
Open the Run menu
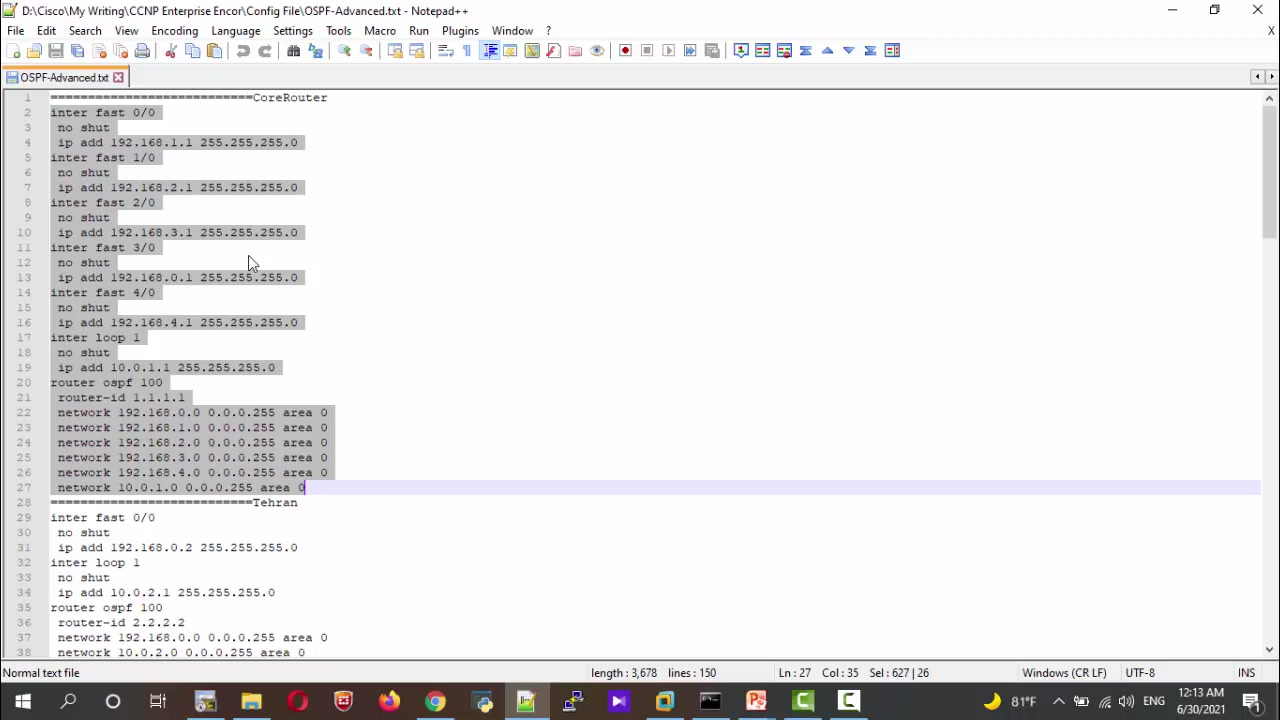(419, 31)
